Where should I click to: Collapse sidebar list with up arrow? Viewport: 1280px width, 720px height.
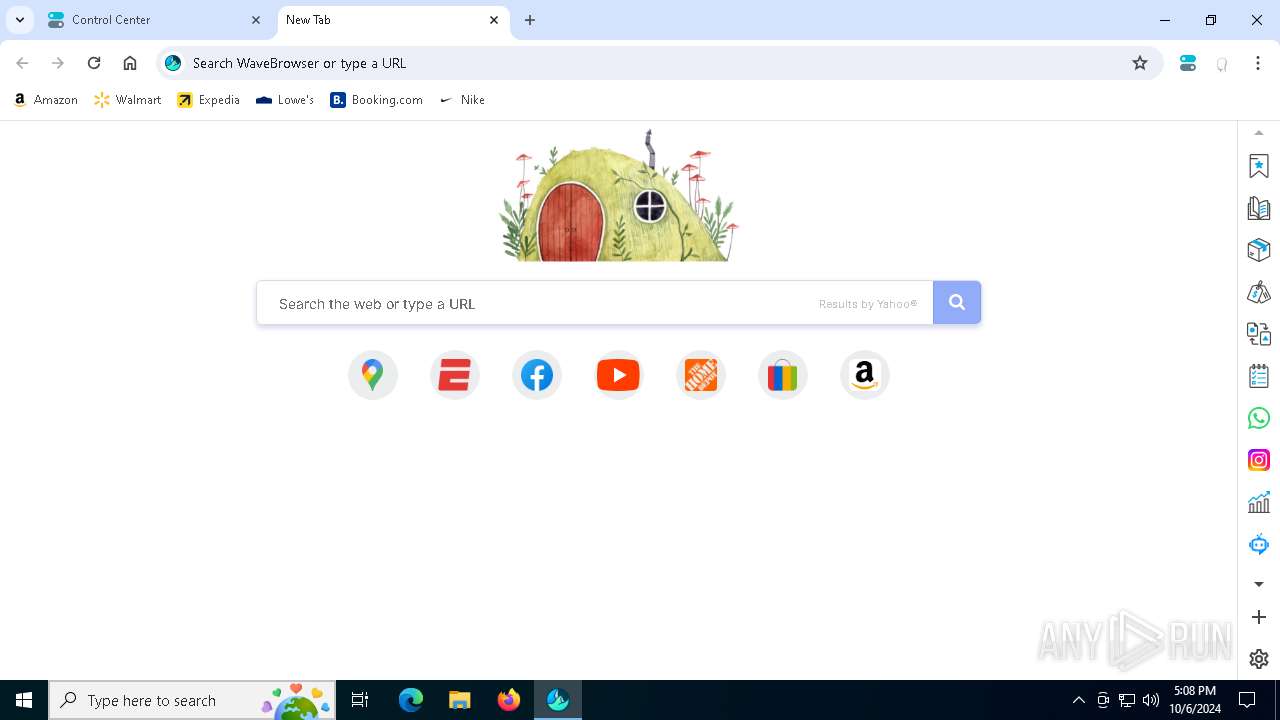(1259, 133)
